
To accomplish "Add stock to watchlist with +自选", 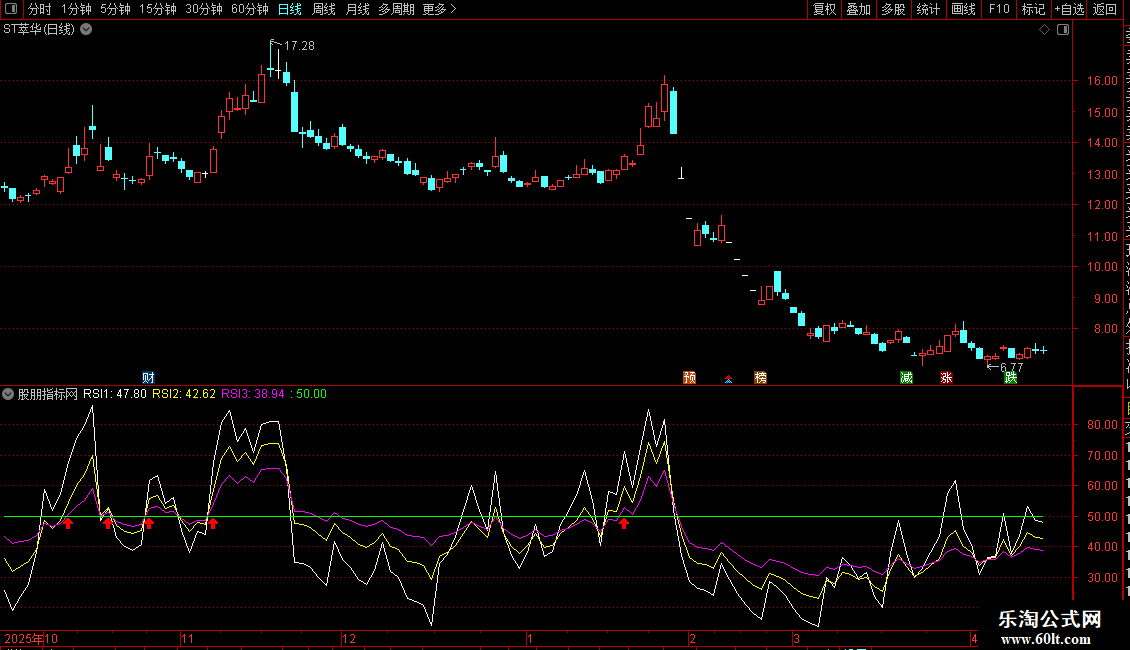I will pyautogui.click(x=1069, y=9).
